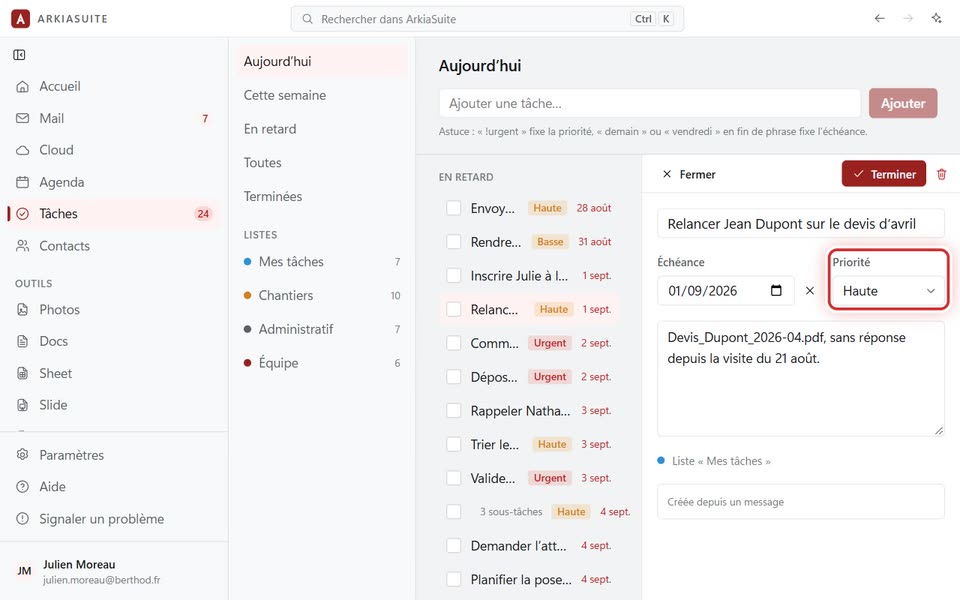Open Julien Moreau's account profile
Screen dimensions: 960x600
[x=114, y=571]
